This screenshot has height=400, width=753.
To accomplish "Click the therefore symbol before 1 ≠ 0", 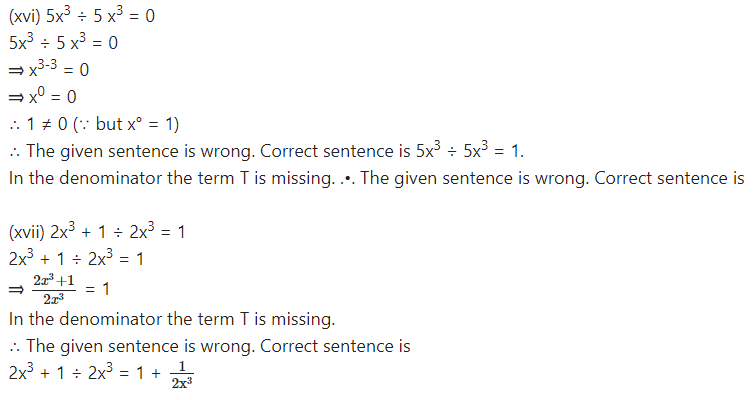I will tap(14, 125).
